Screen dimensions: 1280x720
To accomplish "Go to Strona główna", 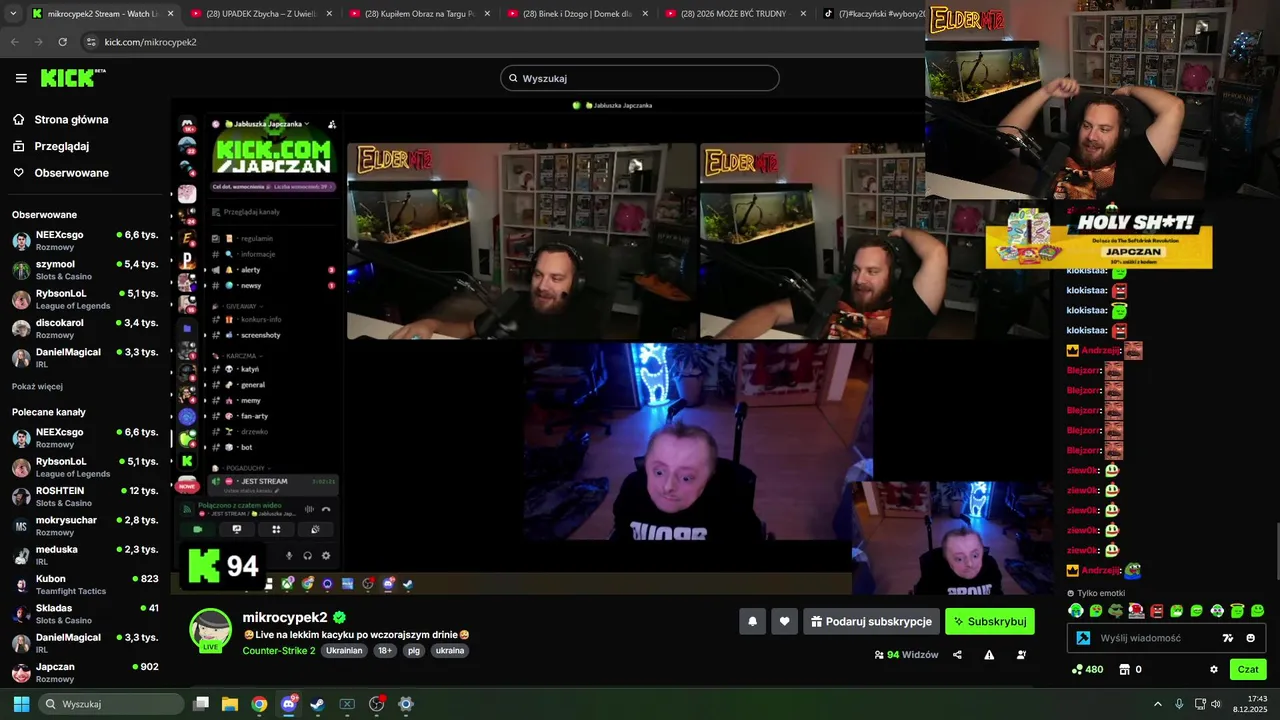I will [x=71, y=119].
